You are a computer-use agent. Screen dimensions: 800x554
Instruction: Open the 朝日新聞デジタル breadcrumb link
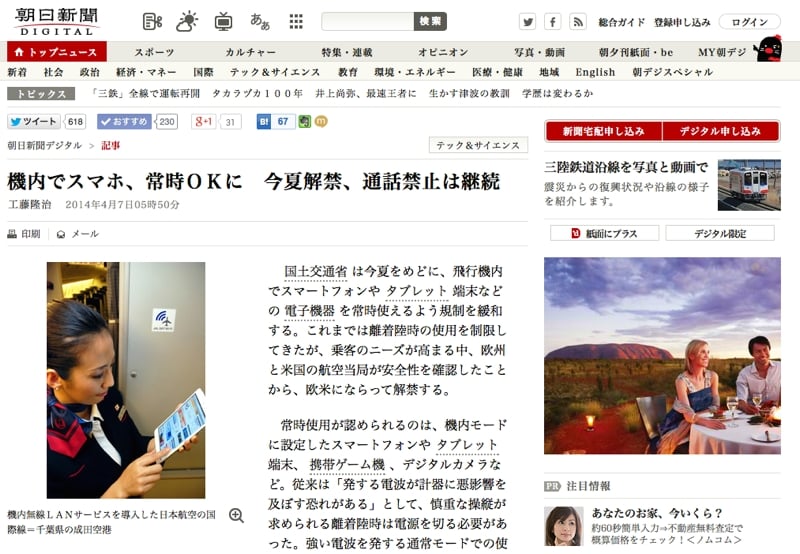pyautogui.click(x=45, y=146)
